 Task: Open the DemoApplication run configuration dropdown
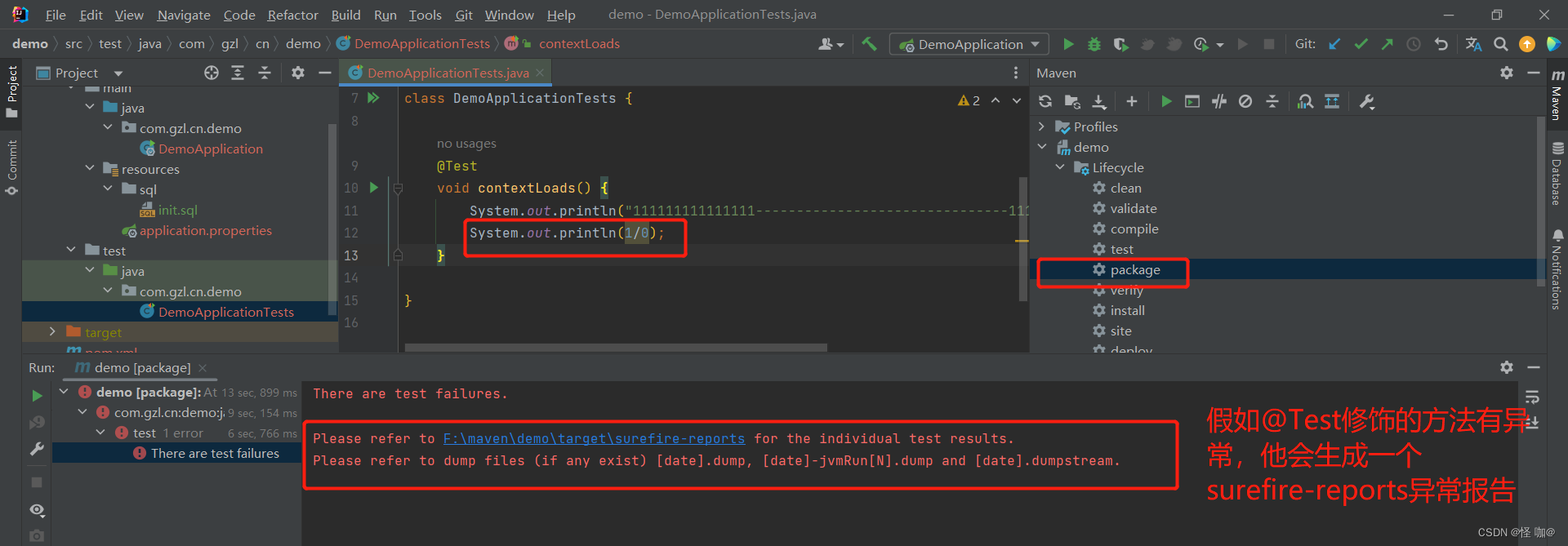(x=969, y=44)
